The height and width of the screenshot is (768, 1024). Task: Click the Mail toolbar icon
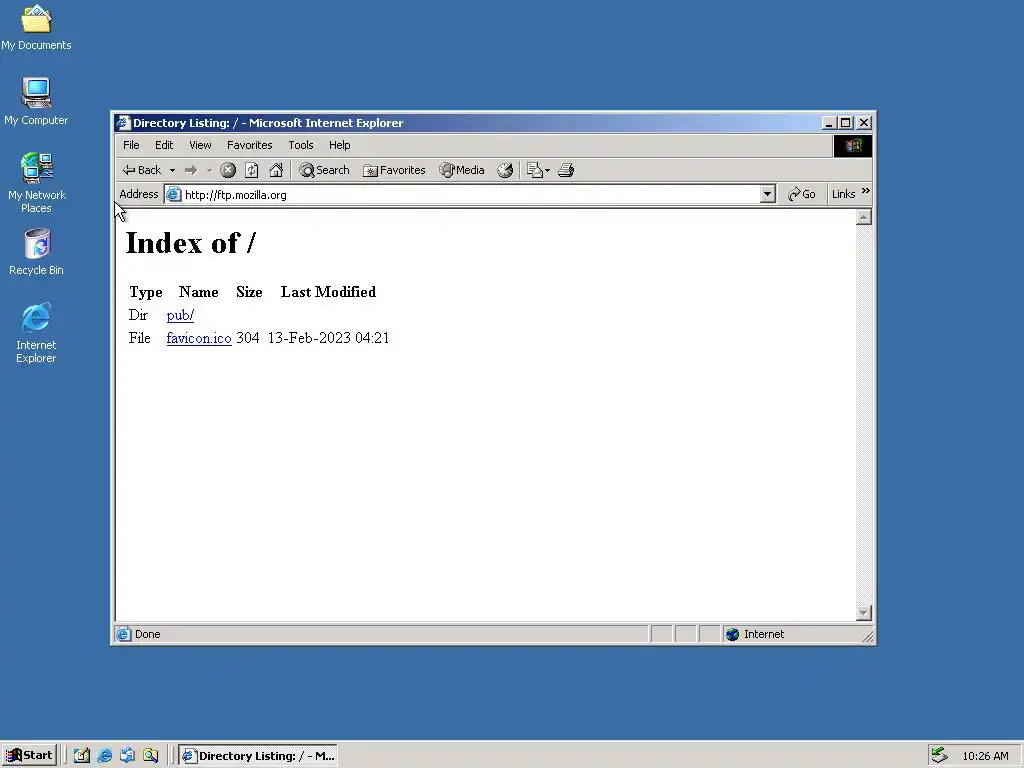pos(534,170)
